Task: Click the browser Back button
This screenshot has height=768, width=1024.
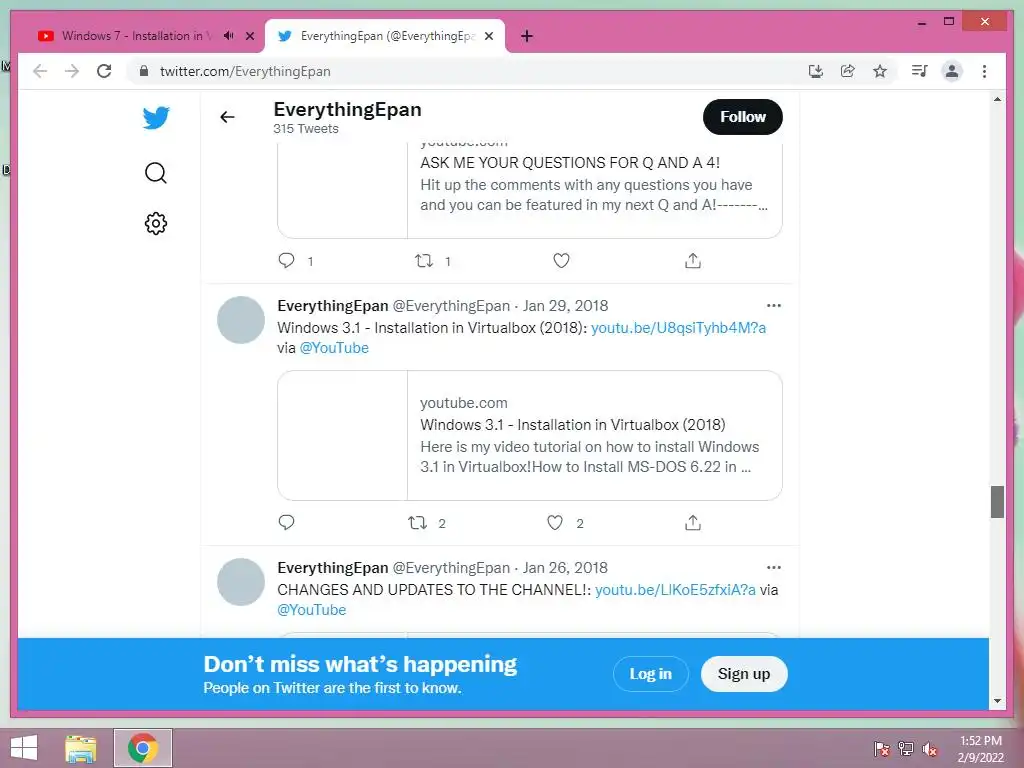Action: tap(40, 71)
